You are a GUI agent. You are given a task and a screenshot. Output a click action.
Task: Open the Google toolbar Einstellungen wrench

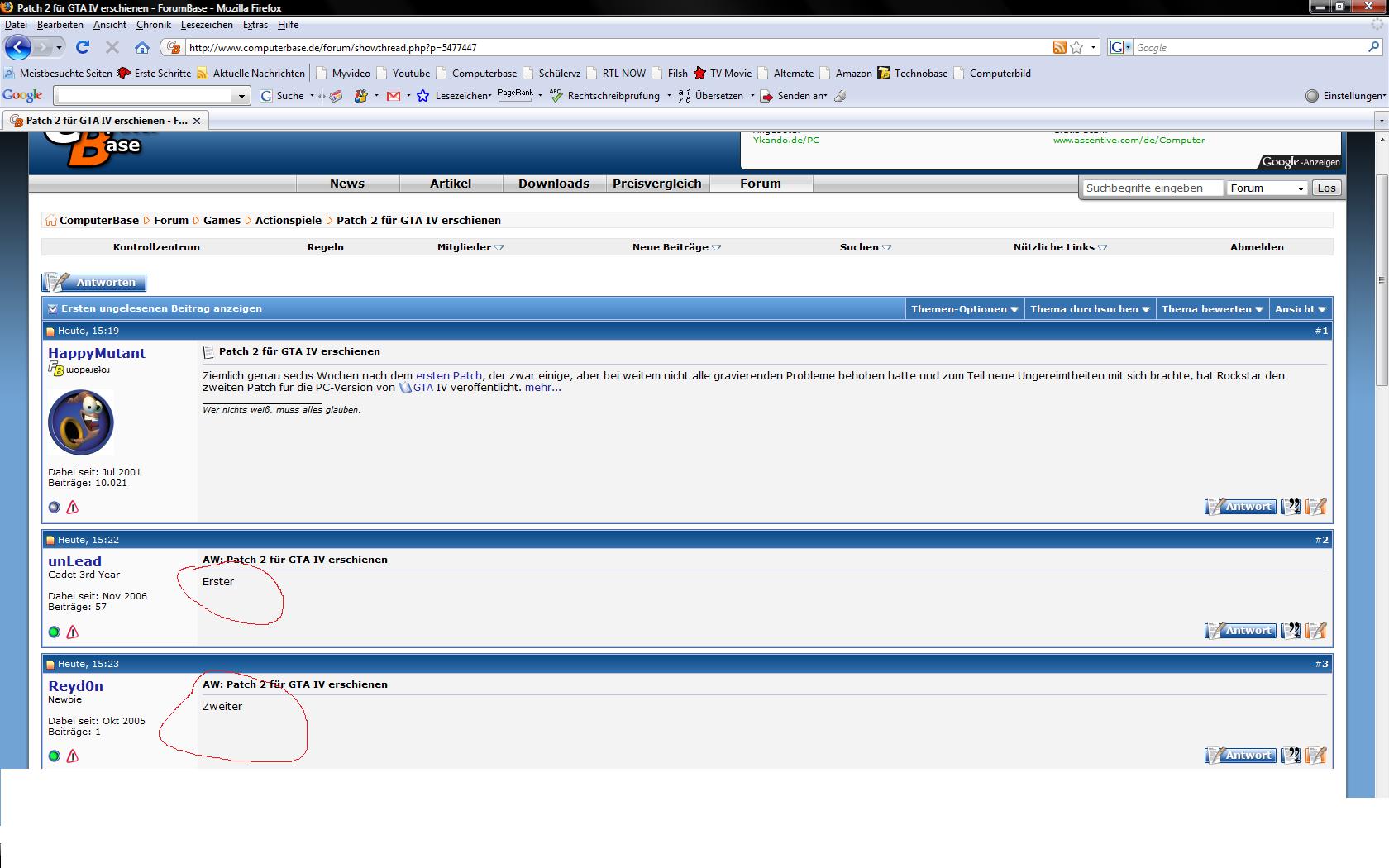click(1344, 96)
